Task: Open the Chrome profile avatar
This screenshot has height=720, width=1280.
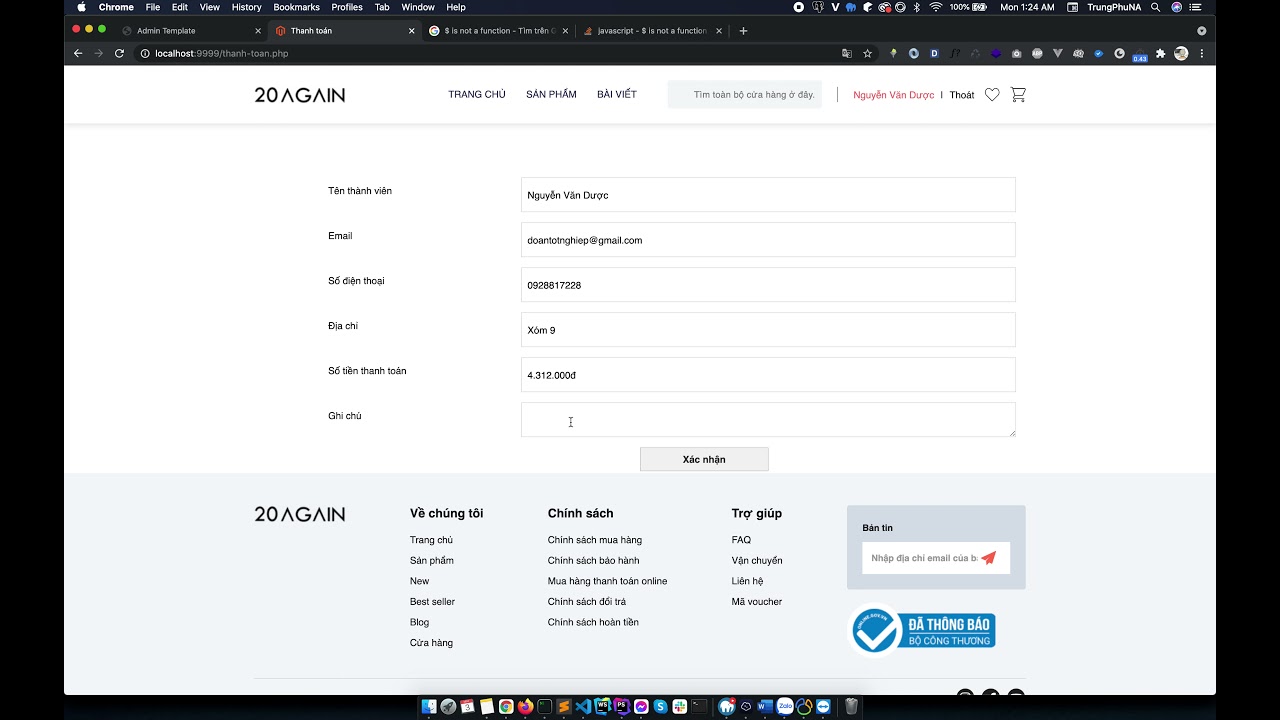Action: click(1181, 53)
